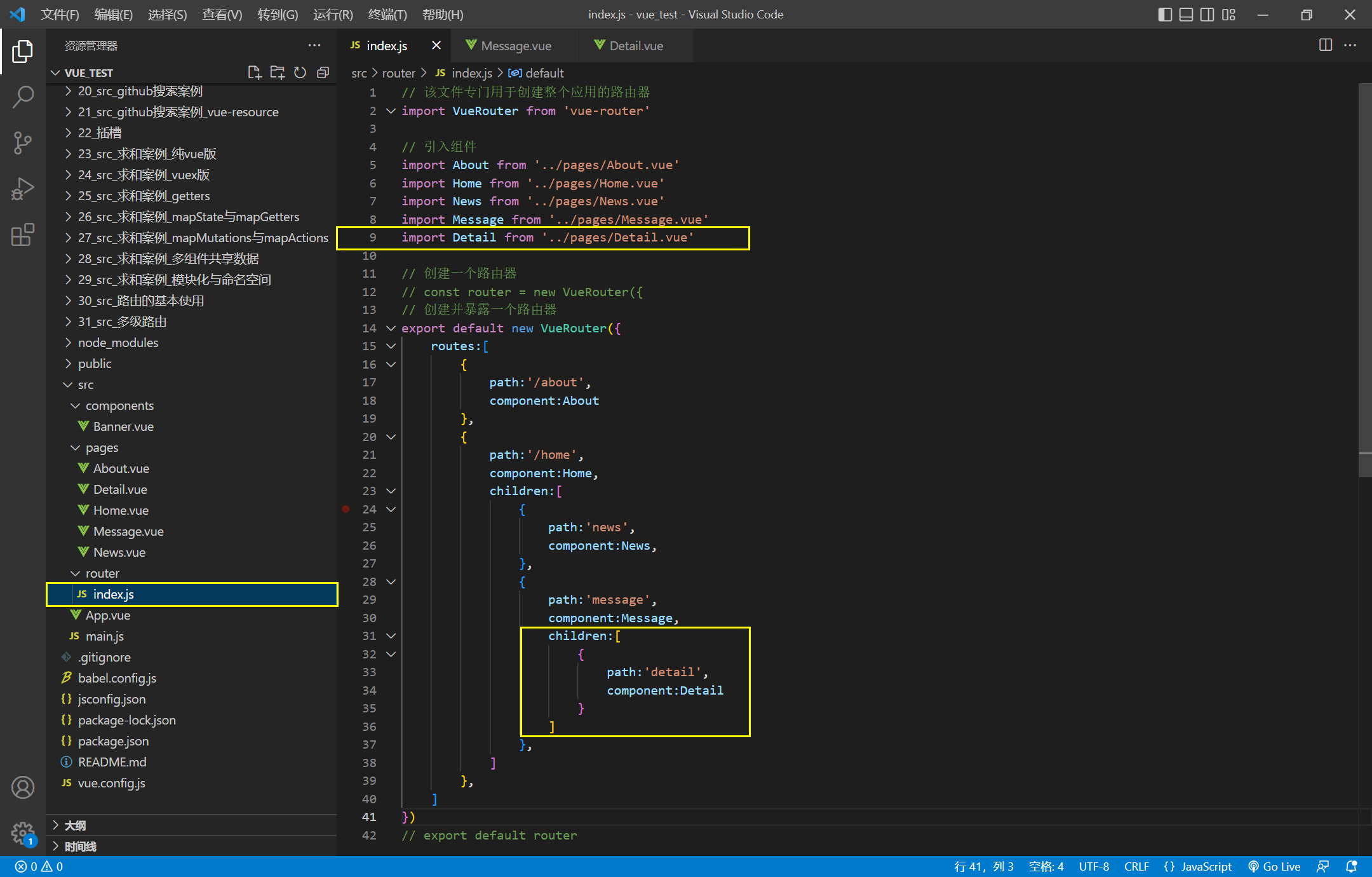Split the editor to the right
Viewport: 1372px width, 877px height.
(x=1326, y=45)
